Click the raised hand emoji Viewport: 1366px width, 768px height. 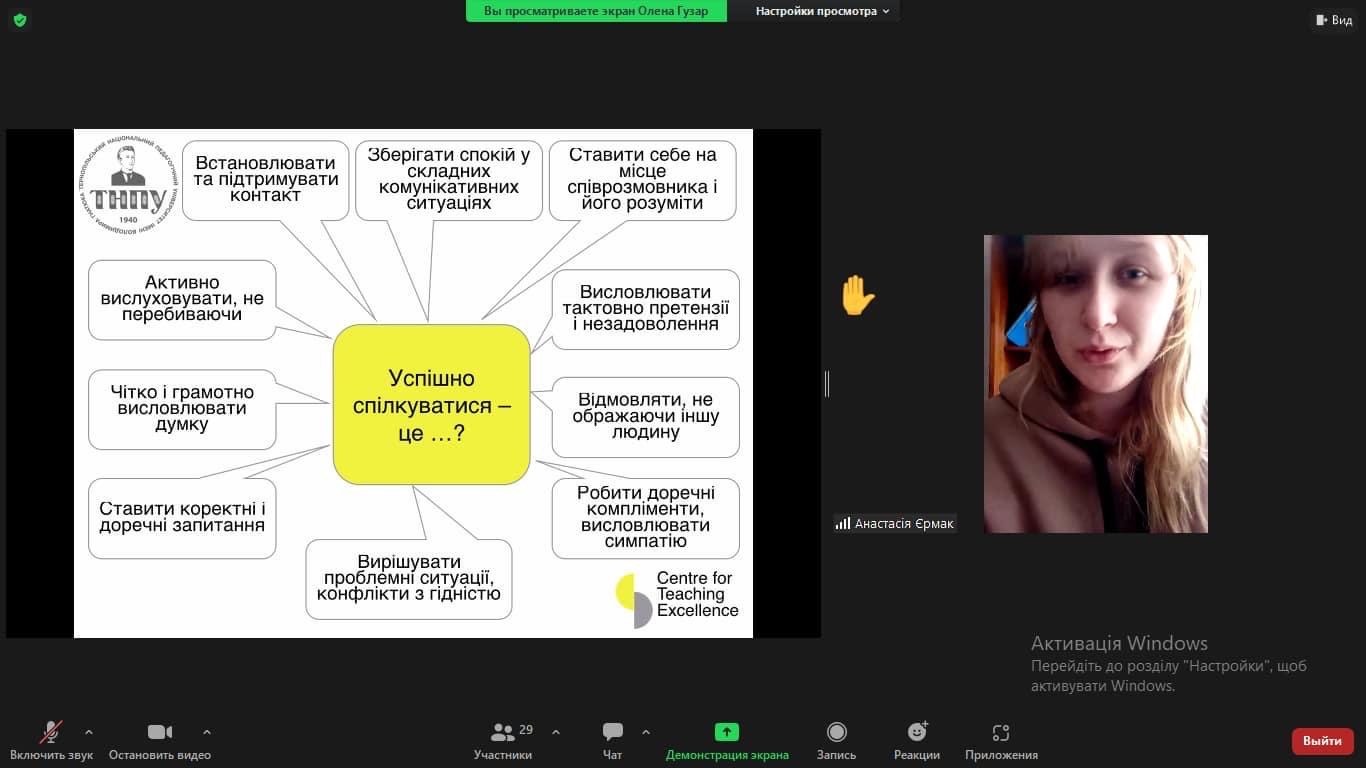(857, 296)
